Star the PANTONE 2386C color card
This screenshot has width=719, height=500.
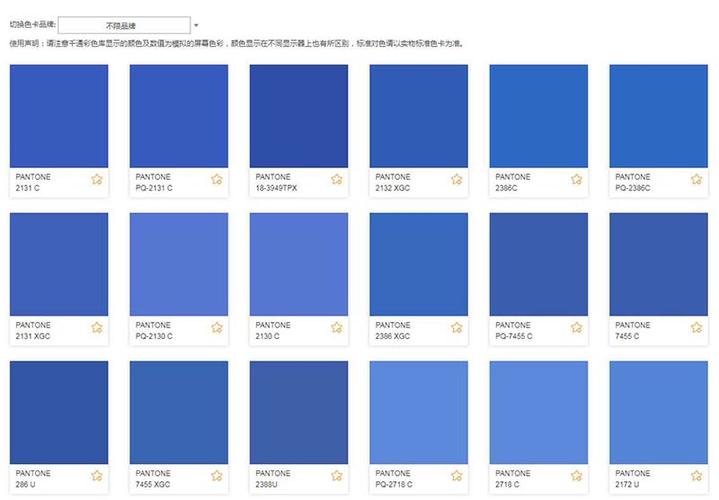pos(576,179)
